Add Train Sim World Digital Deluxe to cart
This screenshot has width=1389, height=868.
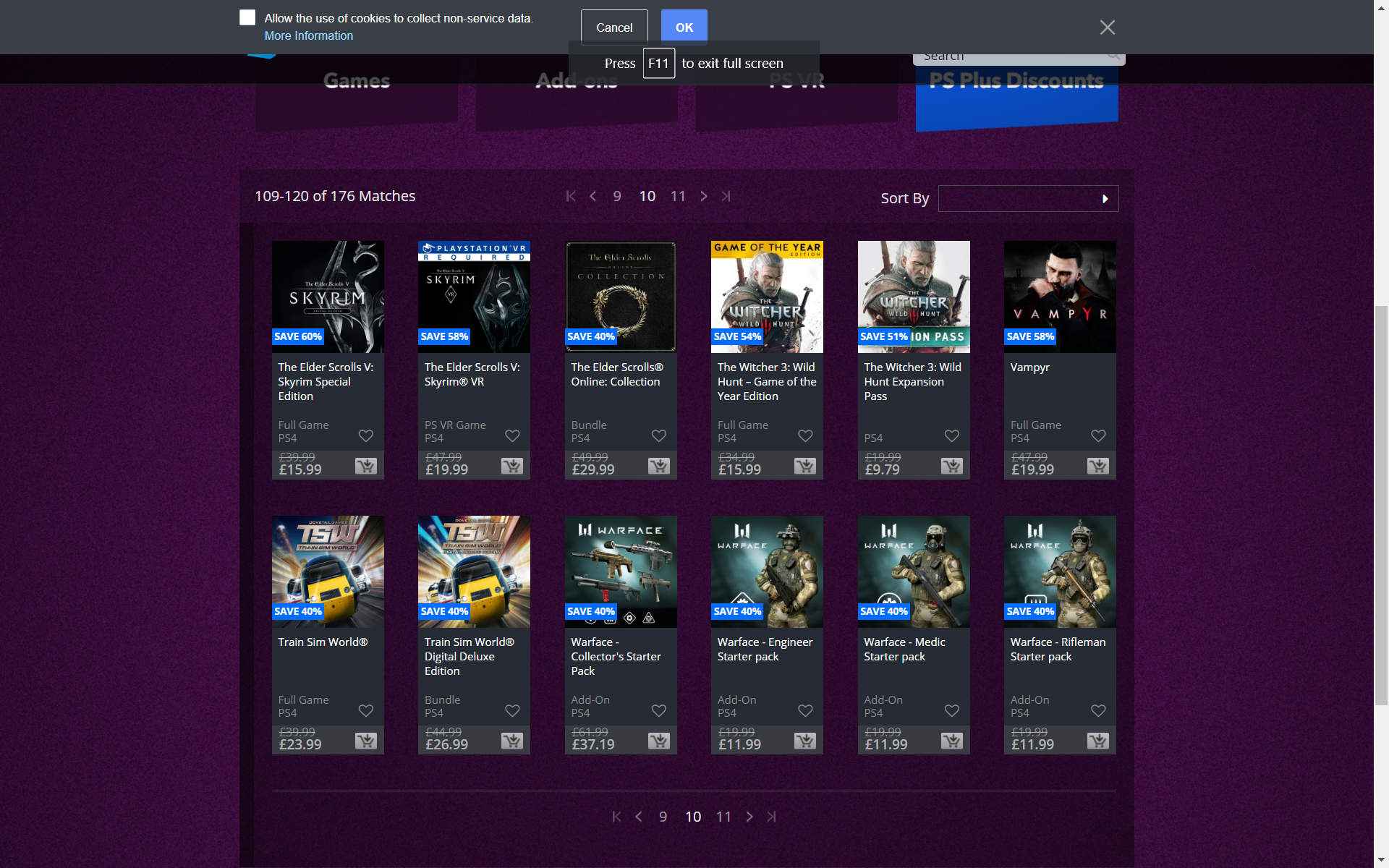tap(512, 741)
